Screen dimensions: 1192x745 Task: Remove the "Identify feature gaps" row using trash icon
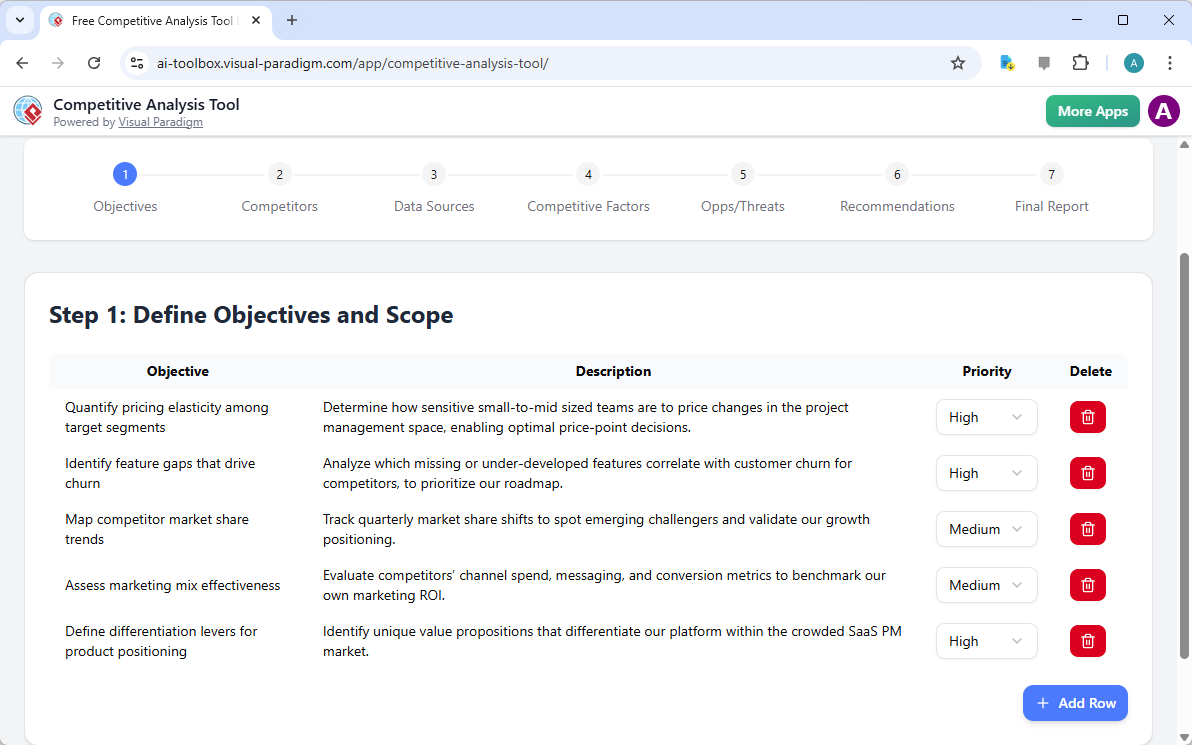tap(1087, 473)
